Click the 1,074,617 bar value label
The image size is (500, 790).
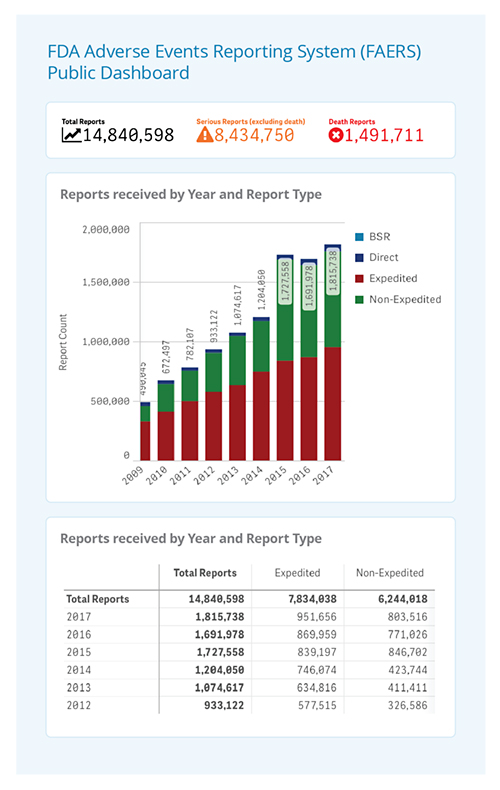[238, 305]
